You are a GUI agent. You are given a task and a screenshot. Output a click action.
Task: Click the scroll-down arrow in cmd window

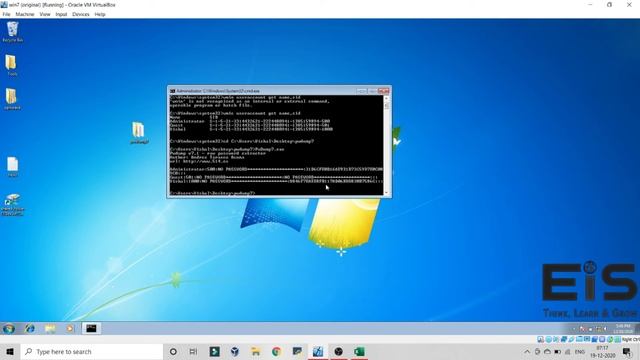pyautogui.click(x=386, y=192)
